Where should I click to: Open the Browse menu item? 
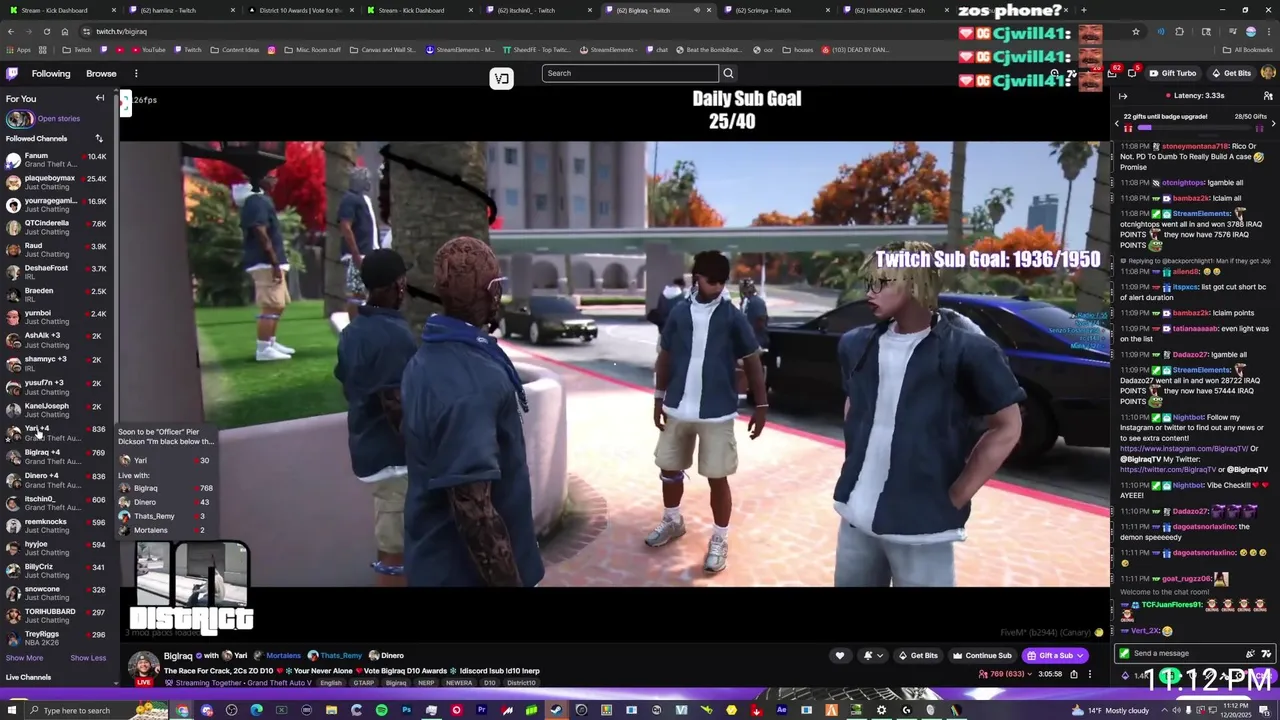coord(101,73)
